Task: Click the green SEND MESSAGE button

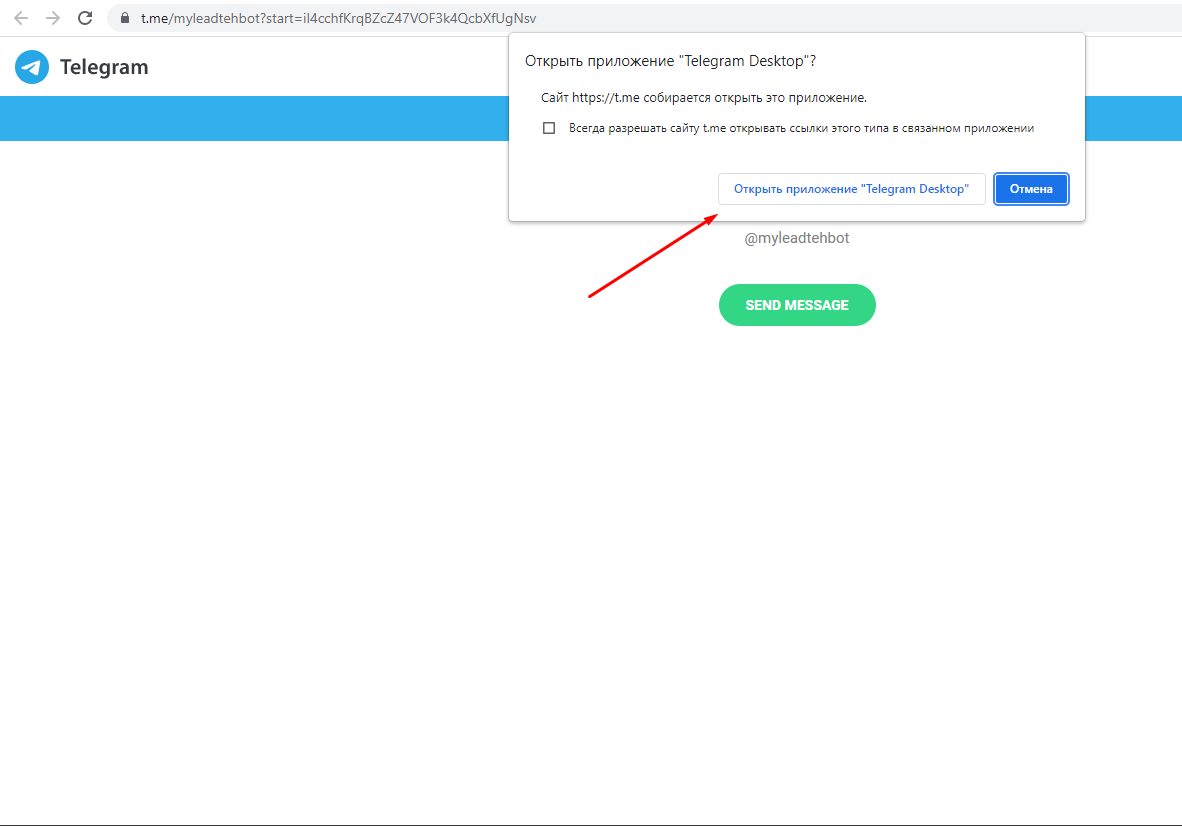Action: point(797,305)
